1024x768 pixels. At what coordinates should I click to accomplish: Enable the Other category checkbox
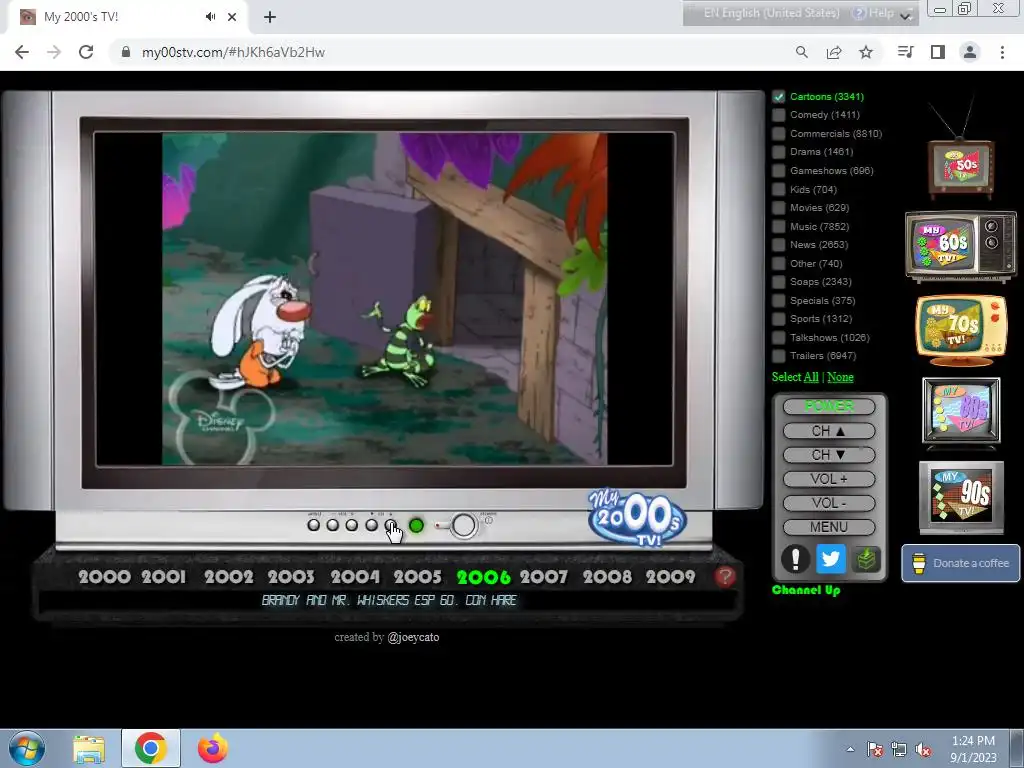[778, 264]
